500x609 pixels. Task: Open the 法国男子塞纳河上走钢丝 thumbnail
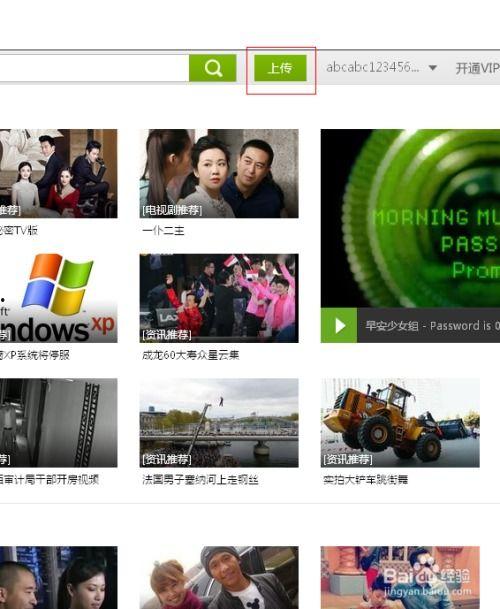[x=219, y=423]
